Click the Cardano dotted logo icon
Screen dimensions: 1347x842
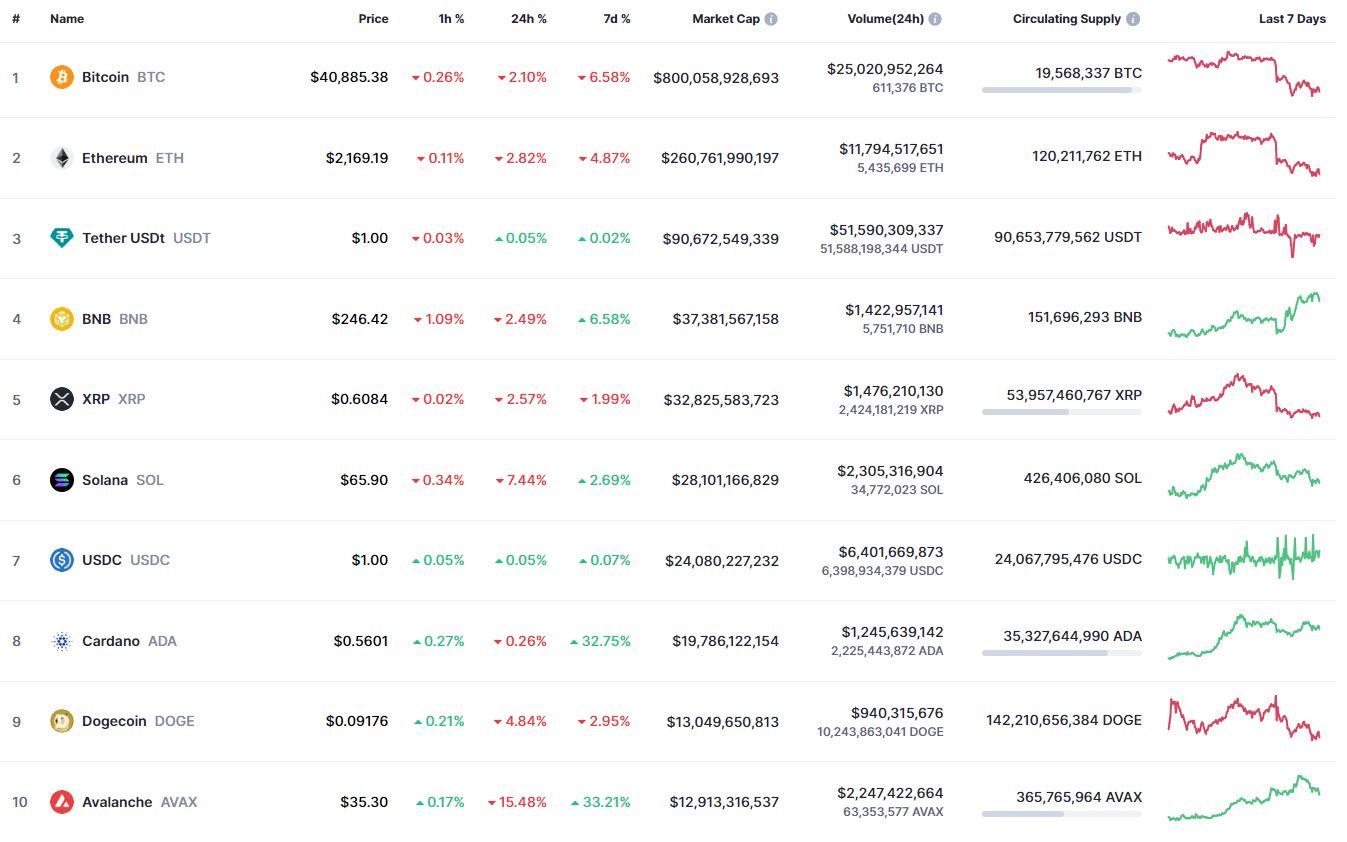pos(62,641)
